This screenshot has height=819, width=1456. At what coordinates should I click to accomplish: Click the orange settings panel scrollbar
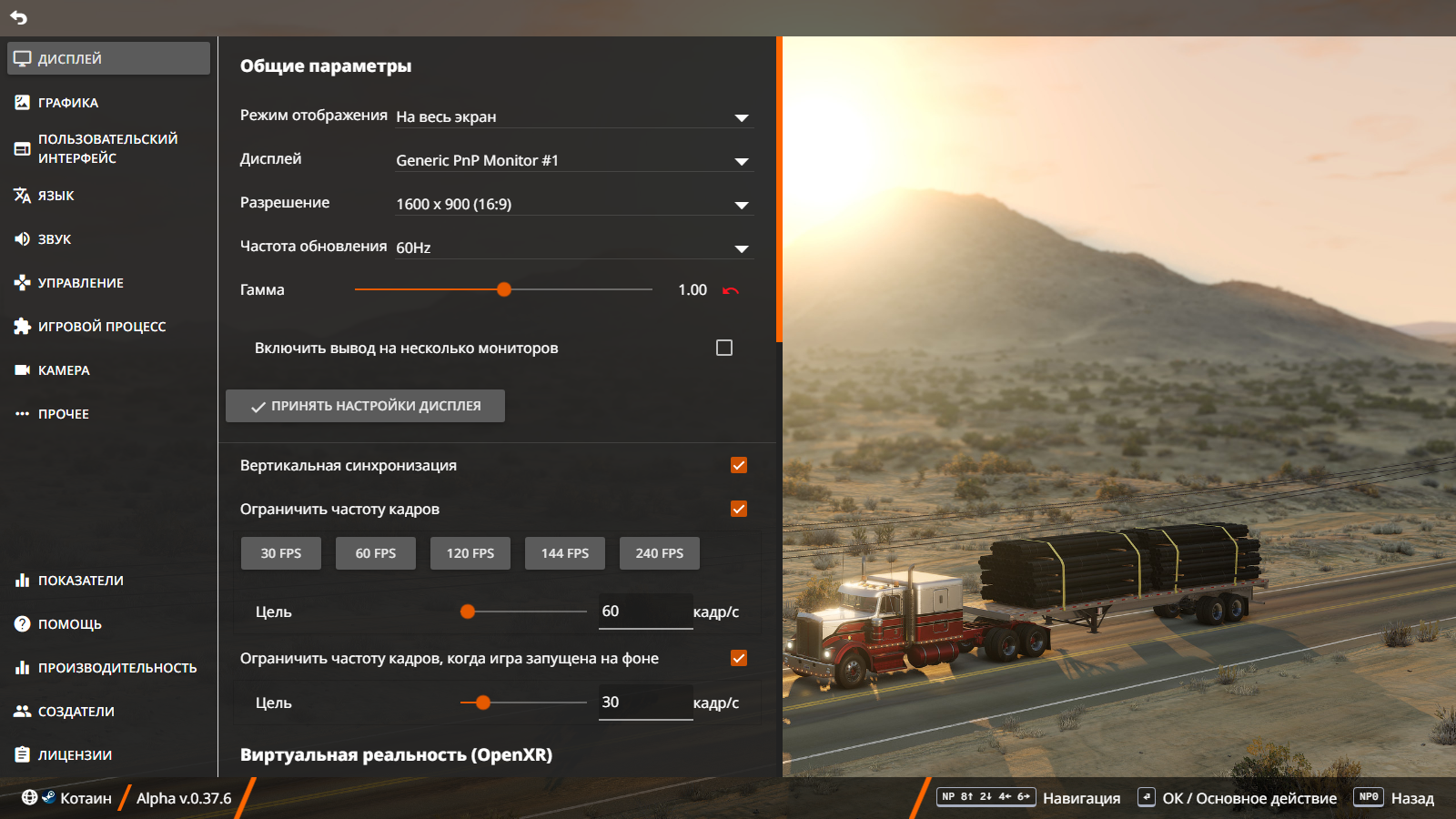tap(779, 189)
